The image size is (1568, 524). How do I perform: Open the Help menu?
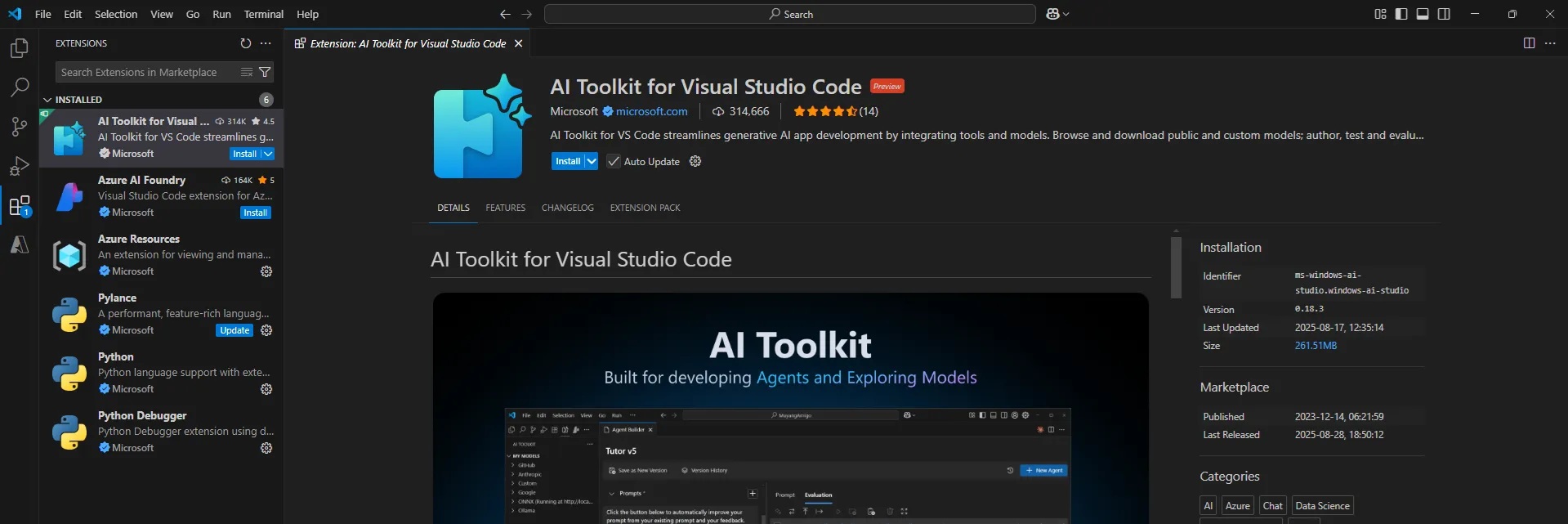(x=307, y=14)
